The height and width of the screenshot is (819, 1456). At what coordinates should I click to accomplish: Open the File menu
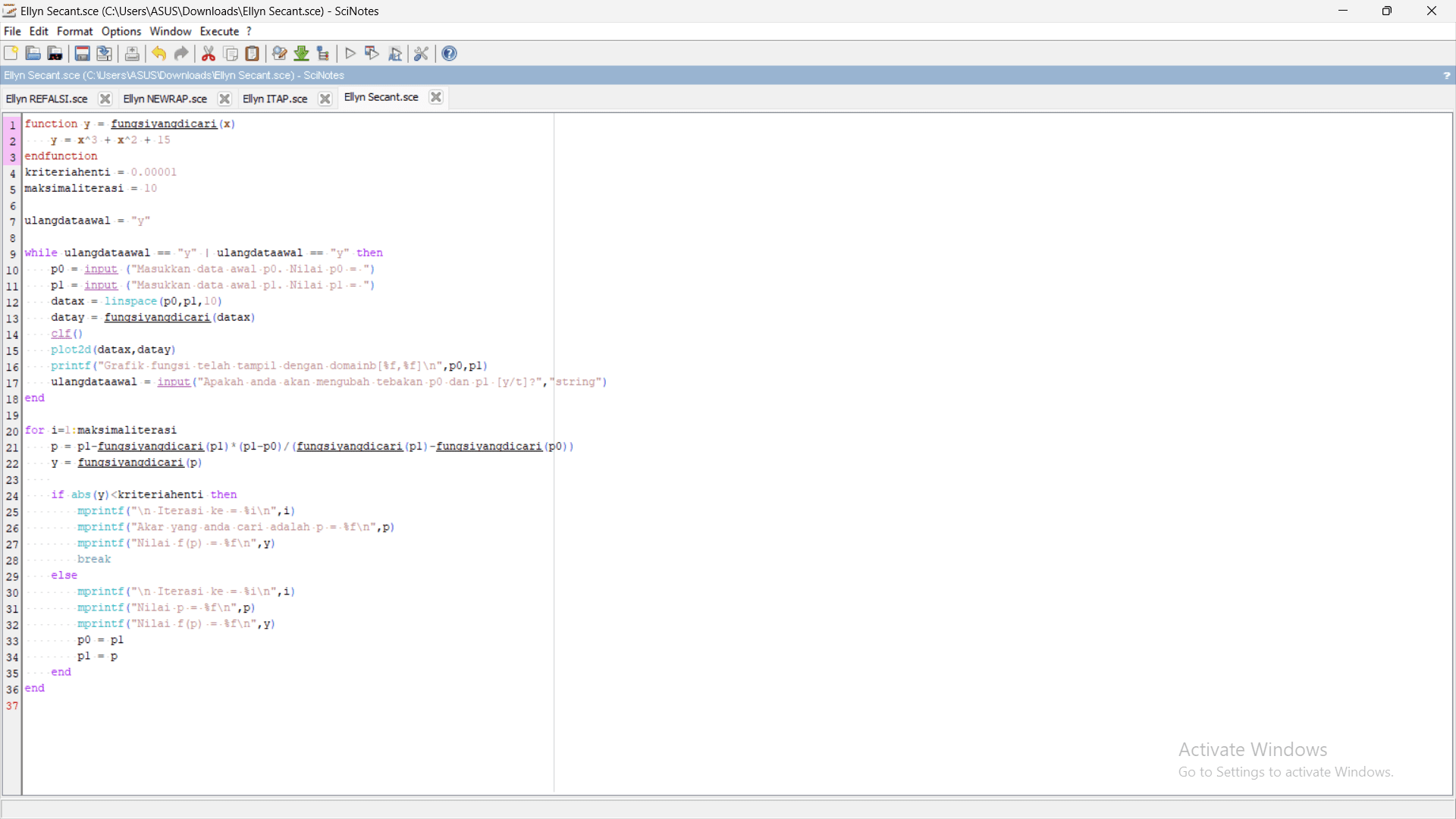12,31
